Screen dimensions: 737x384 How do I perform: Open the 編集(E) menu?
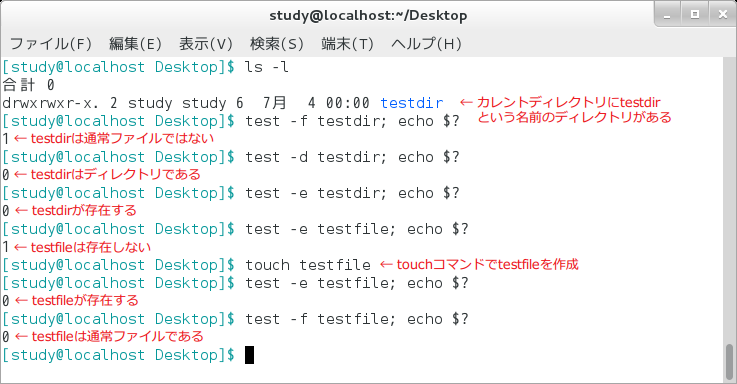135,44
